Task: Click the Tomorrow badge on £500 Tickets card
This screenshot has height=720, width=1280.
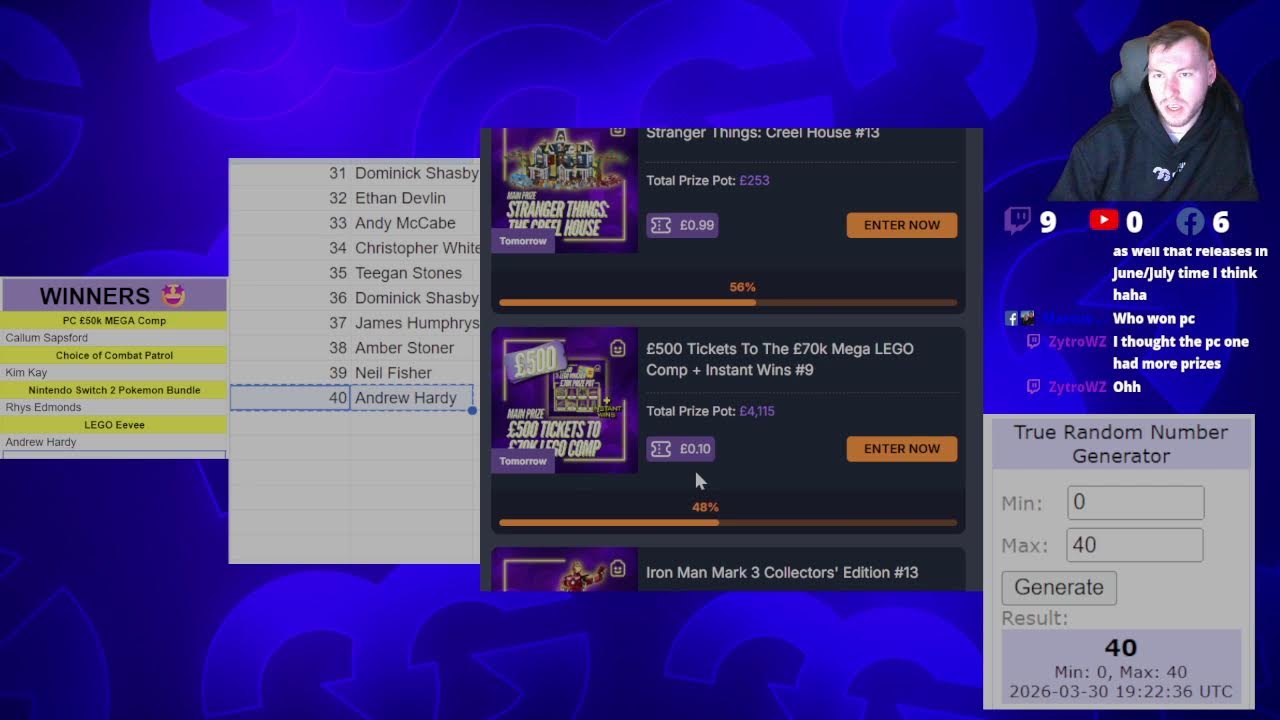Action: point(523,461)
